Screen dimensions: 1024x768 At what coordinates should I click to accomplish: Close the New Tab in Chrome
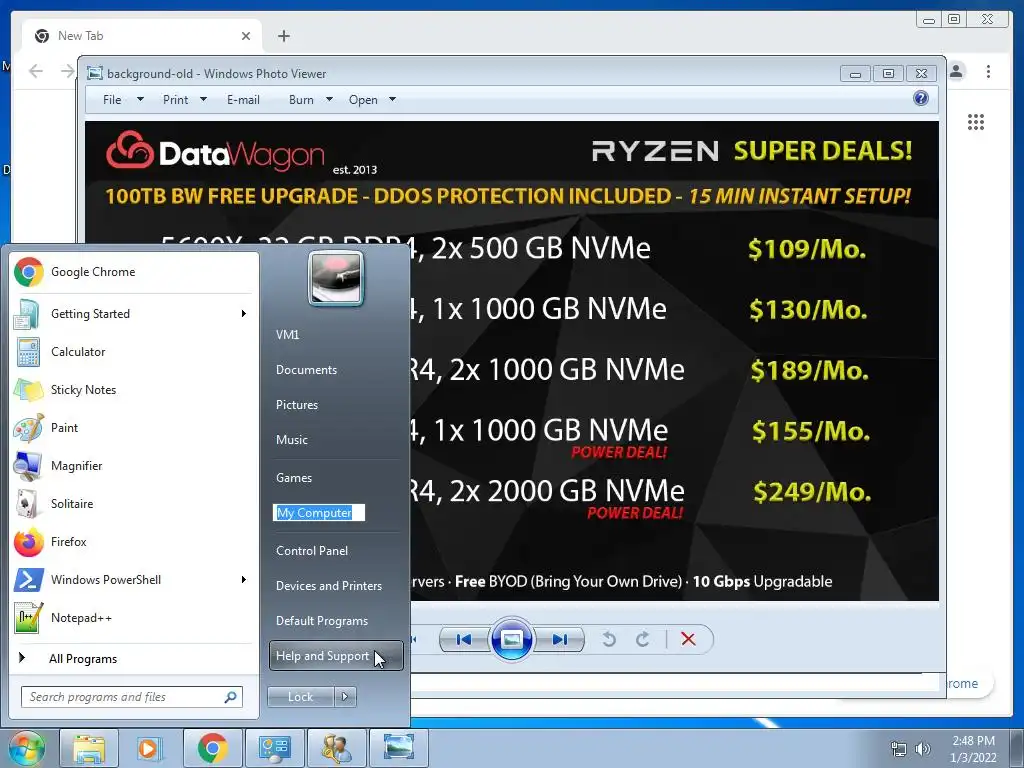246,36
